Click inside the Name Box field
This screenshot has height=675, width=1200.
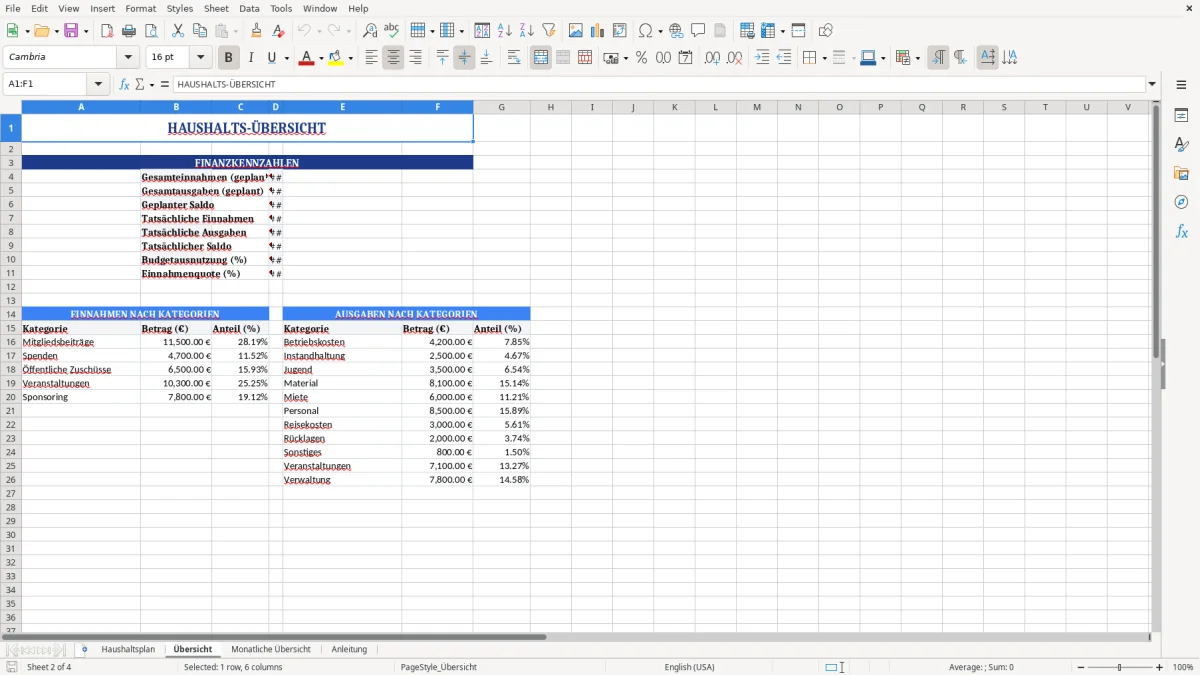pyautogui.click(x=50, y=83)
